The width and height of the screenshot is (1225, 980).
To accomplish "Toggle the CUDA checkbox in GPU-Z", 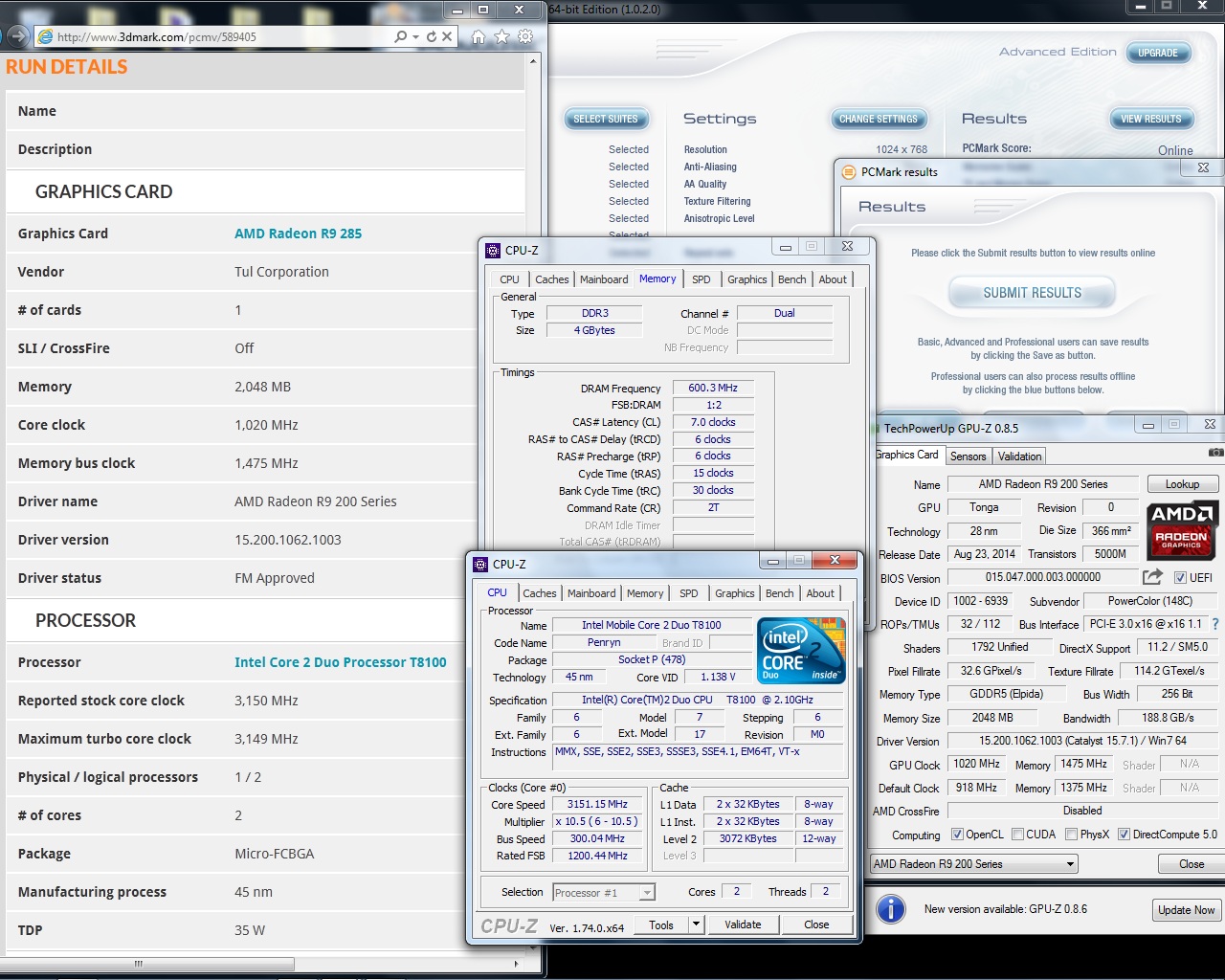I will pyautogui.click(x=1017, y=835).
